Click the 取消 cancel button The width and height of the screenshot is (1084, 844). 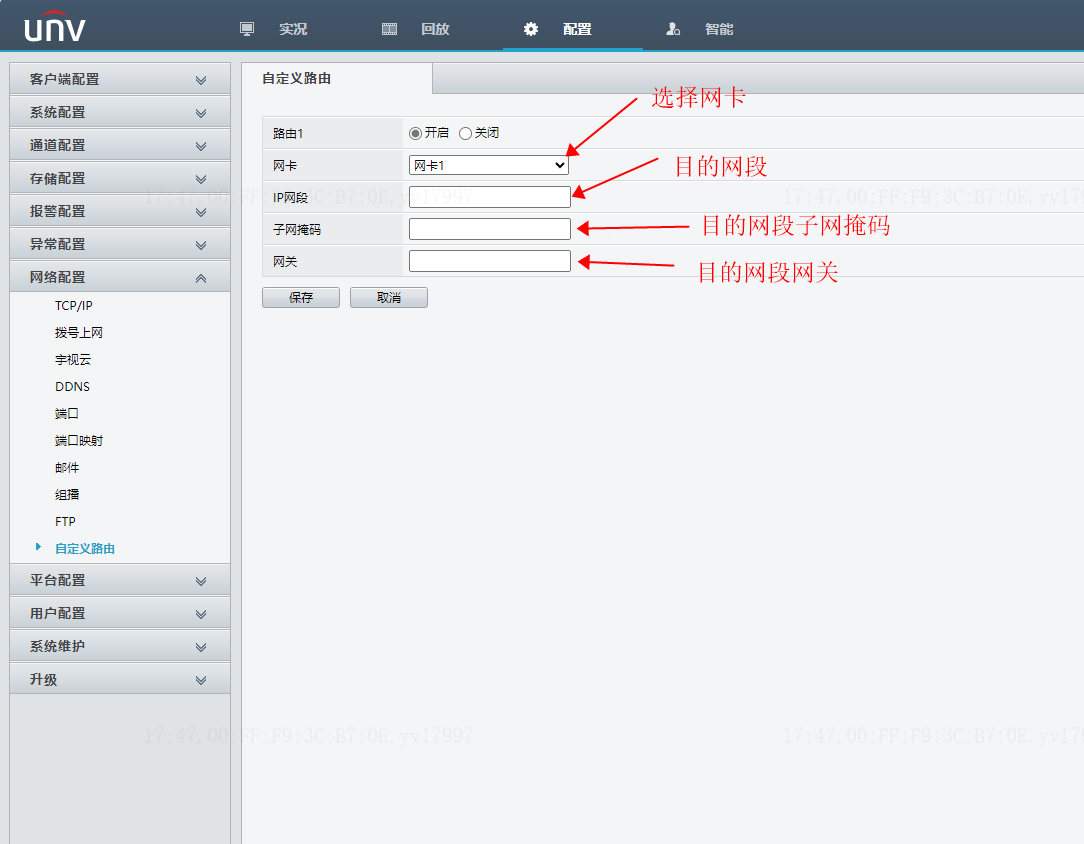(x=389, y=297)
